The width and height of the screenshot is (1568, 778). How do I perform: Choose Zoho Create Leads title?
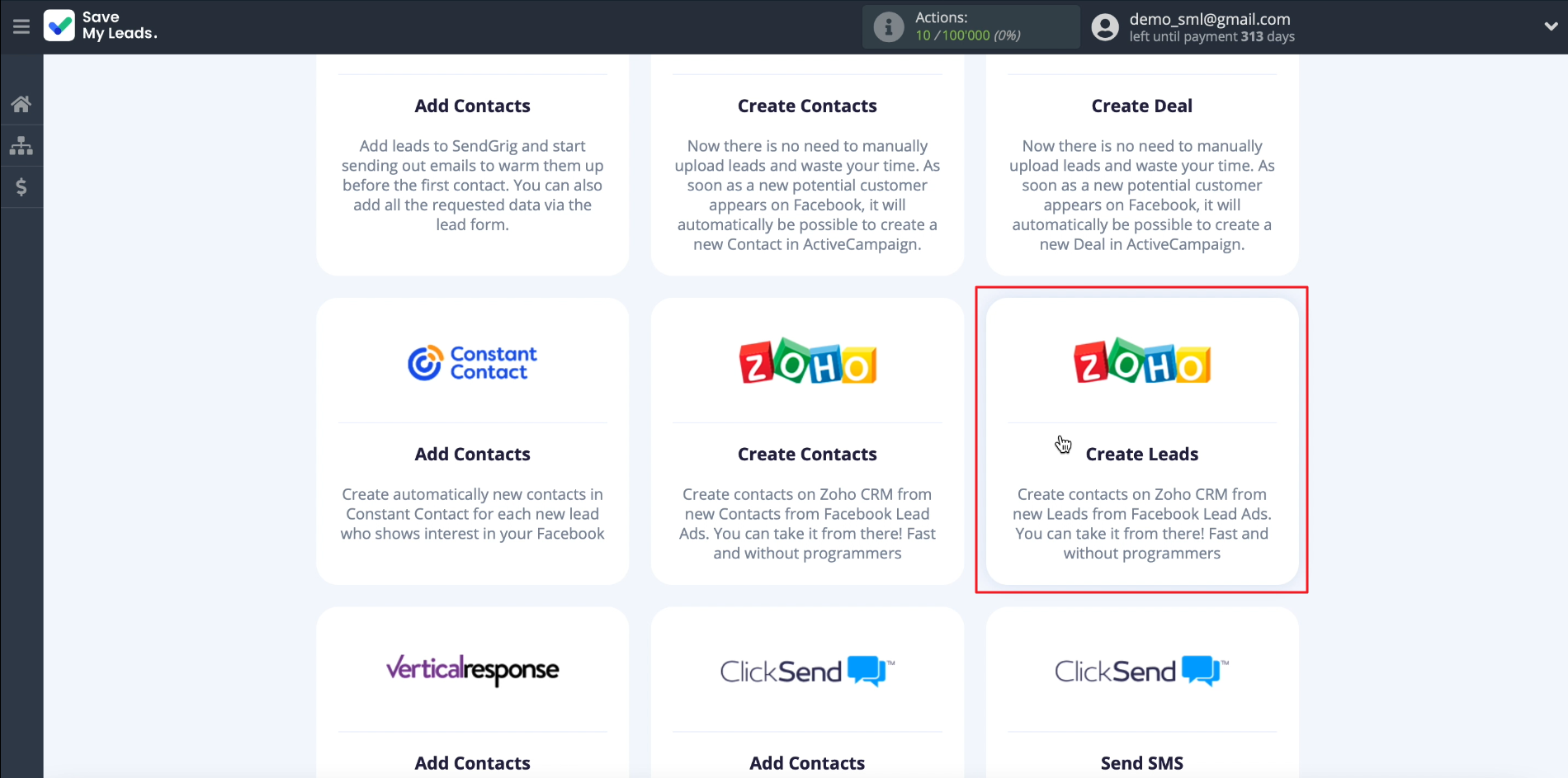point(1142,454)
